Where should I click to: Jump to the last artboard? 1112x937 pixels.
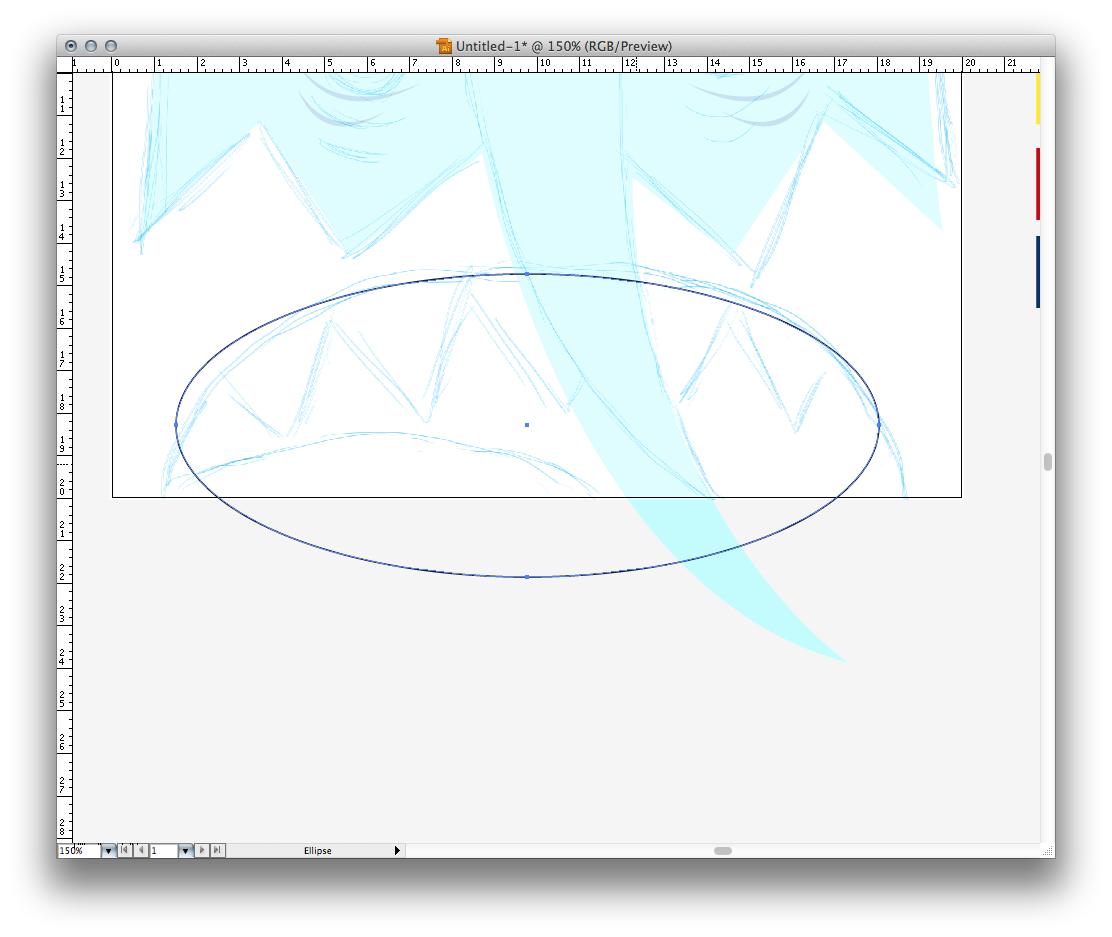(218, 851)
